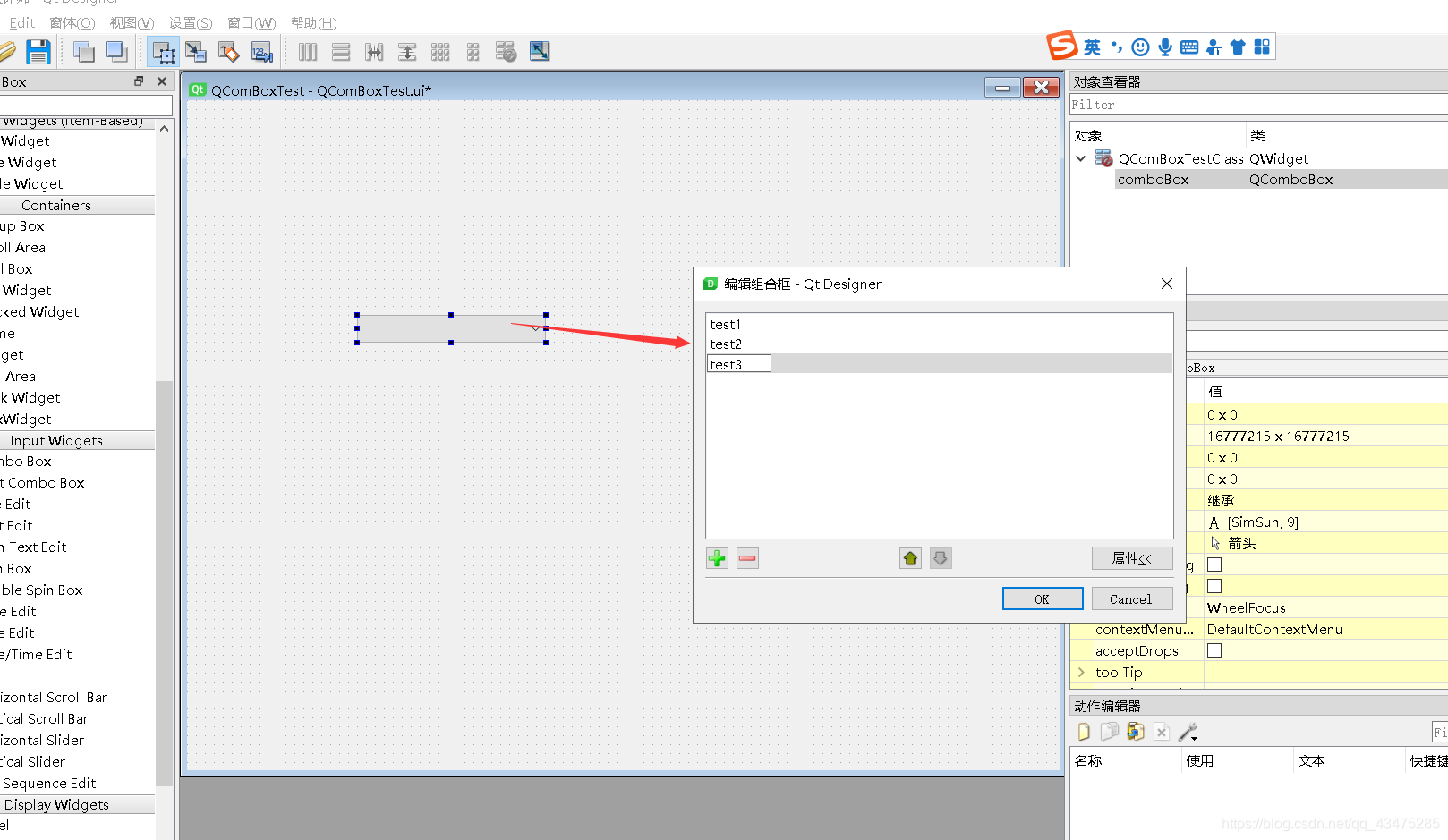Open the Sogou account user icon

1214,47
